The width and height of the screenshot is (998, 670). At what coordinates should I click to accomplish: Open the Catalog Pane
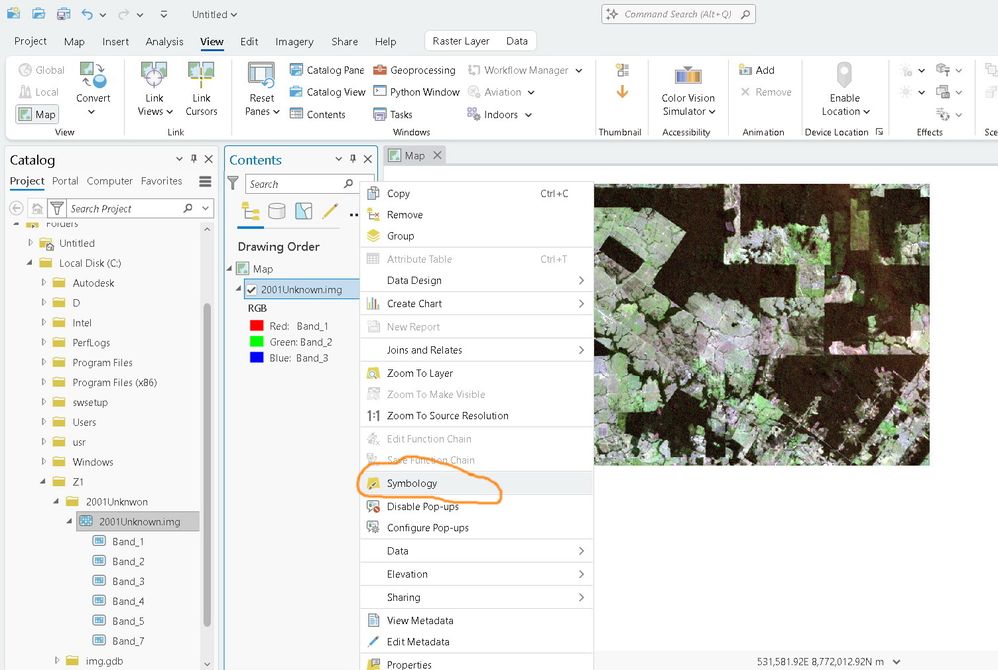(x=327, y=70)
